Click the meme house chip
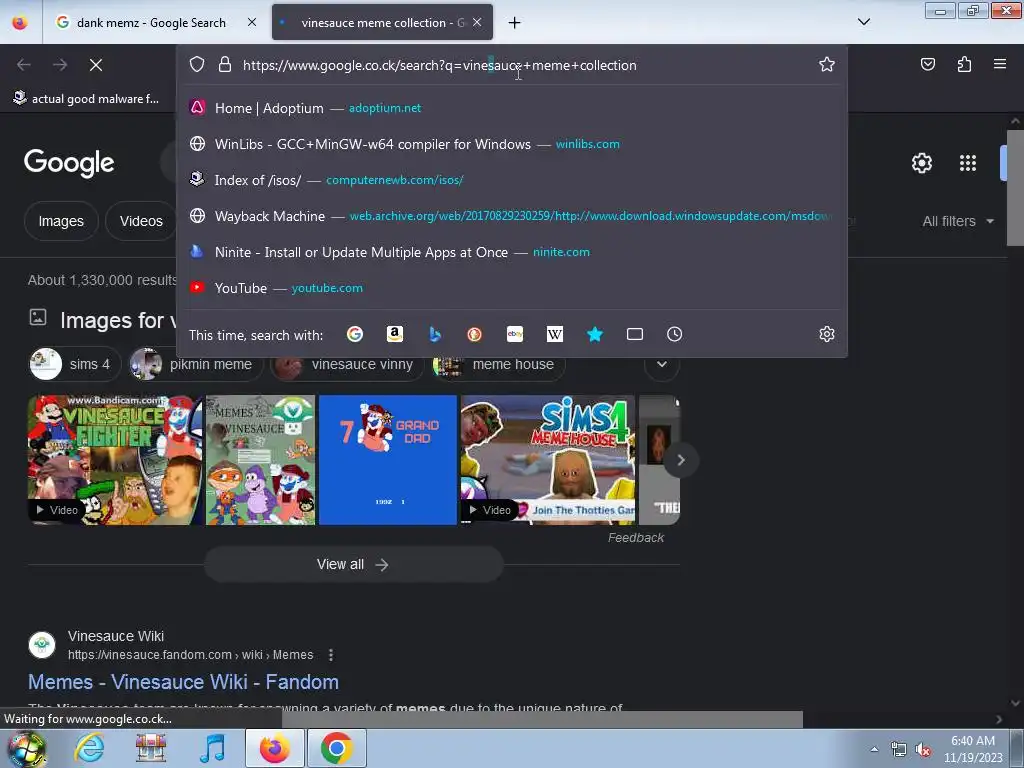Image resolution: width=1024 pixels, height=768 pixels. [x=498, y=364]
